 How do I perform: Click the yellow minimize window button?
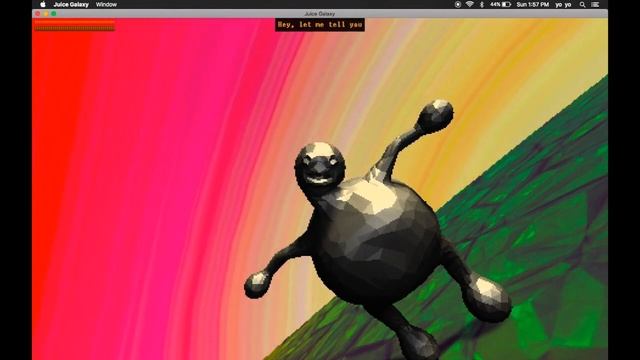tap(46, 13)
